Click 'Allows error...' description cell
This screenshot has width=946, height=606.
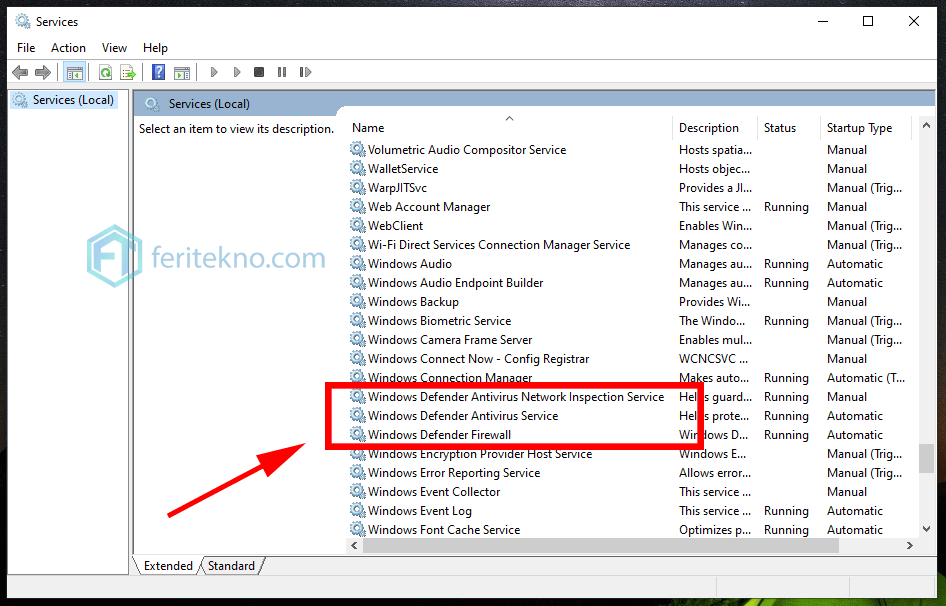715,473
